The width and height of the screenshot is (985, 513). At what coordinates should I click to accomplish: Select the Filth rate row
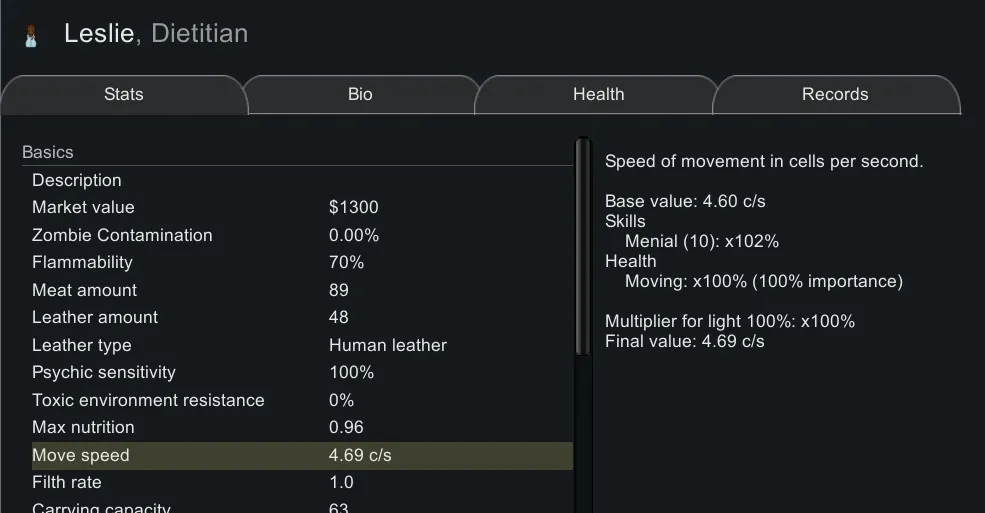(300, 483)
